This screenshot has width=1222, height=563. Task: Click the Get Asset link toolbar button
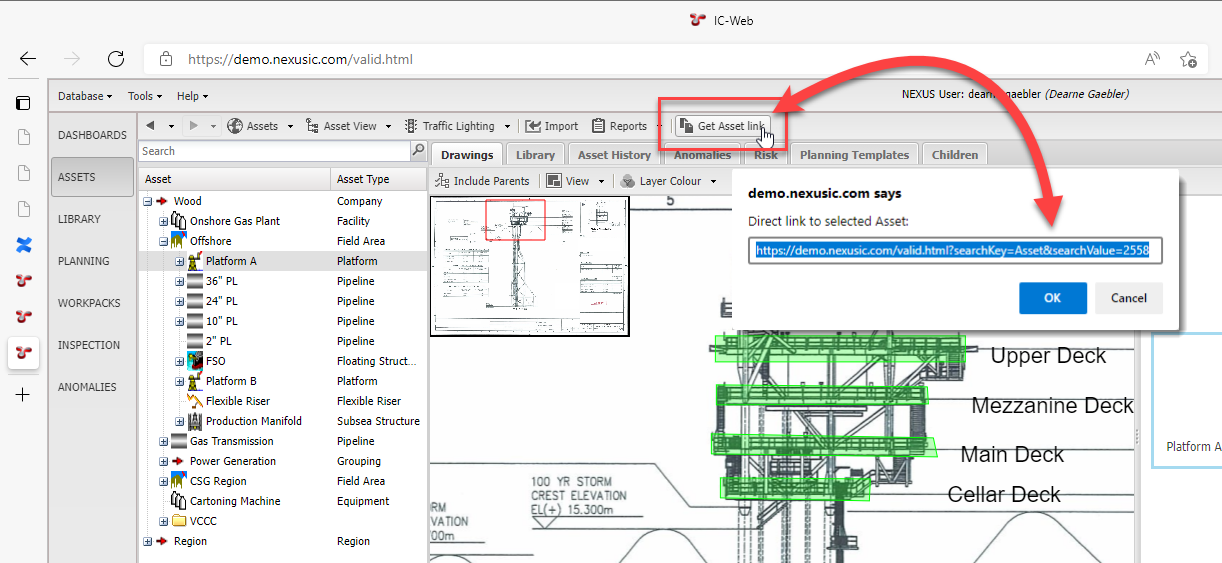click(722, 126)
